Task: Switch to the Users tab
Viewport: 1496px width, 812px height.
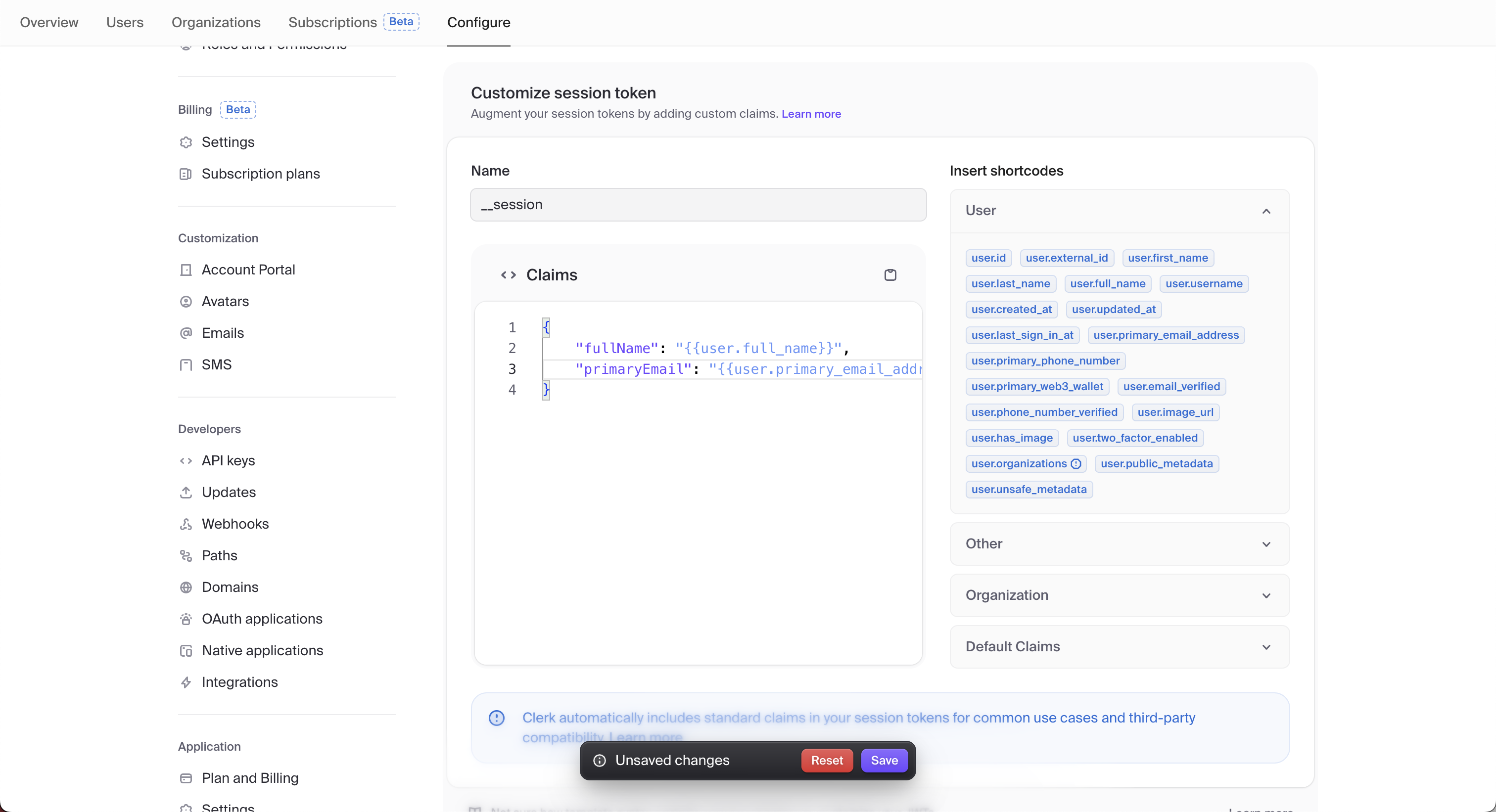Action: [x=124, y=22]
